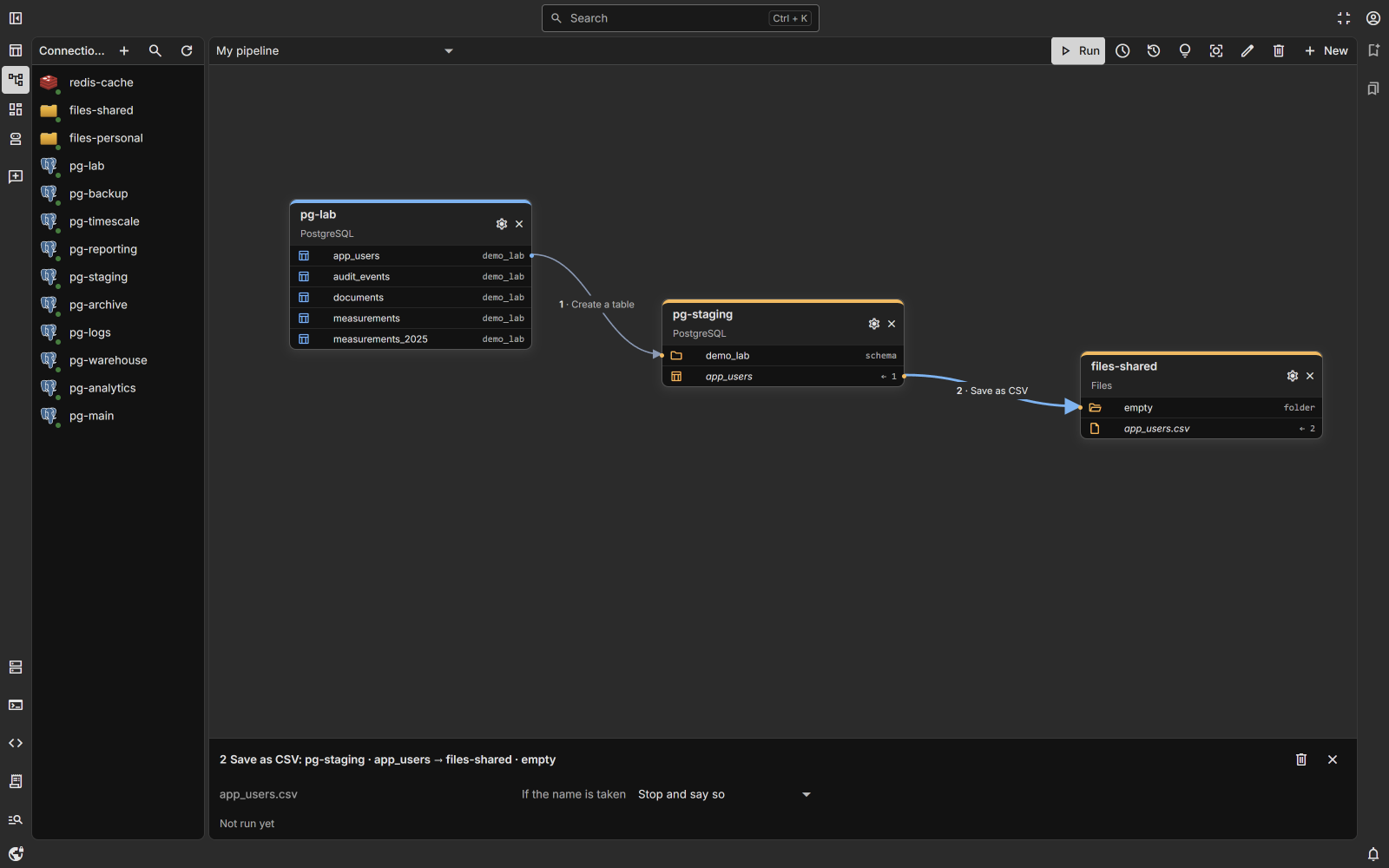Open the code brackets sidebar icon
This screenshot has width=1389, height=868.
click(16, 743)
